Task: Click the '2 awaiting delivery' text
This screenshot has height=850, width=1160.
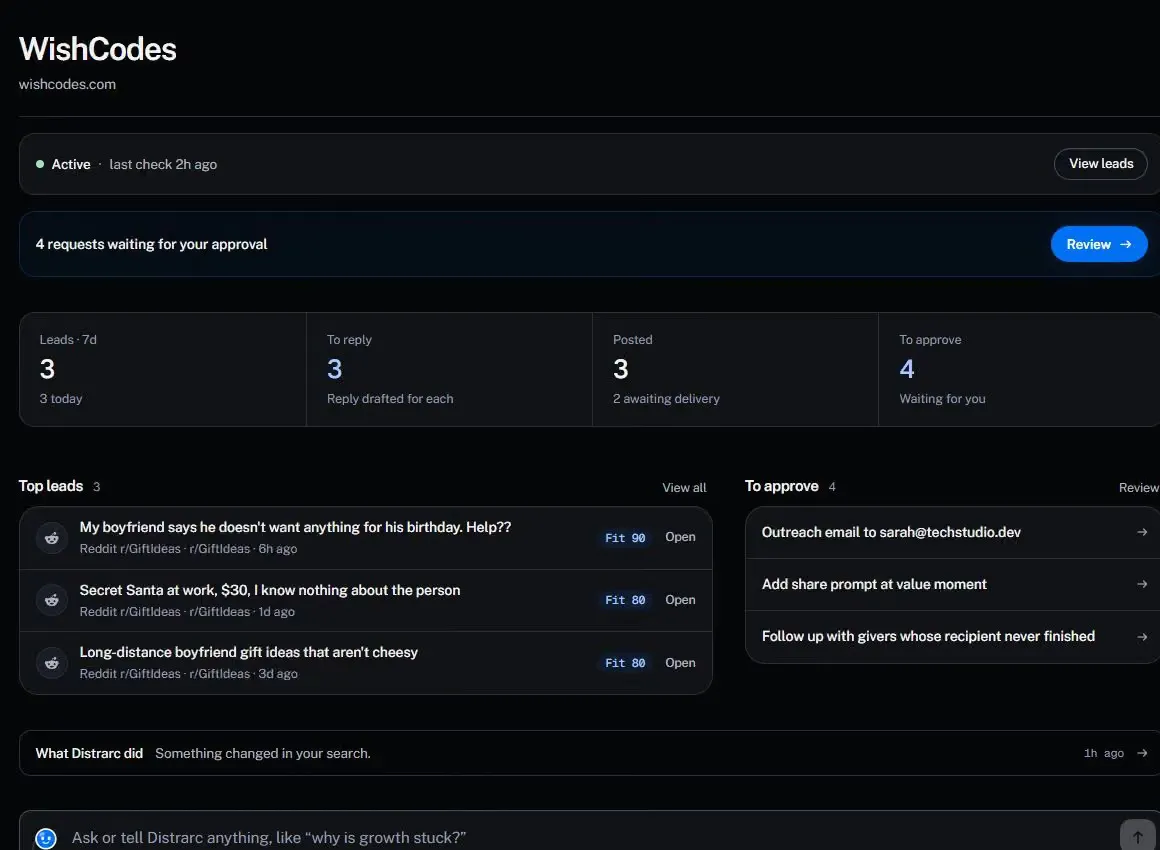Action: click(667, 399)
